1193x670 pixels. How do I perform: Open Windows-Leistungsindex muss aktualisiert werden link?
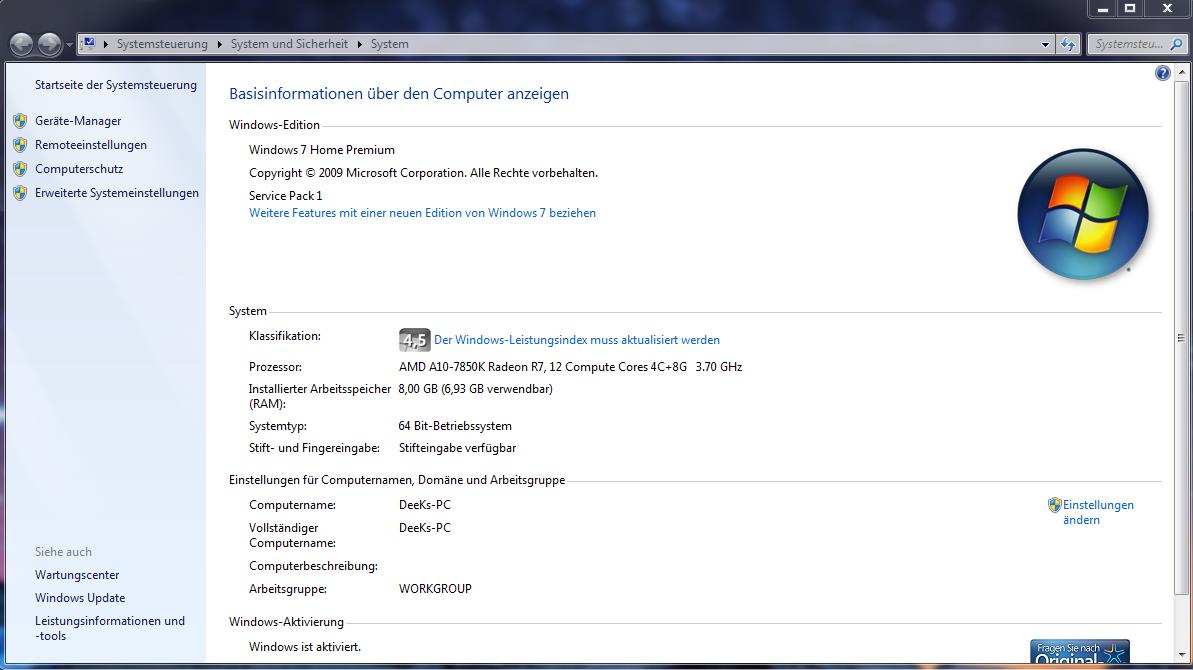click(577, 340)
